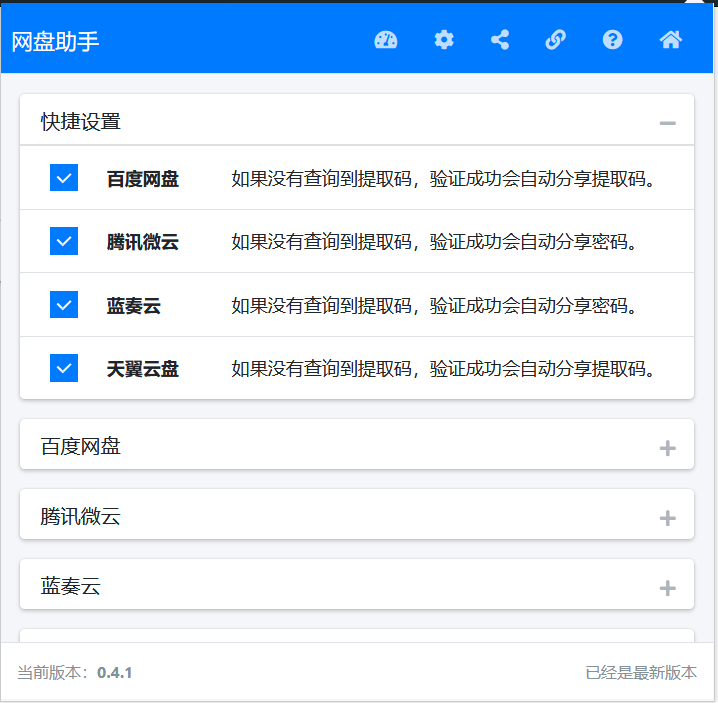
Task: Click the bold 腾讯微云 row label
Action: point(142,242)
